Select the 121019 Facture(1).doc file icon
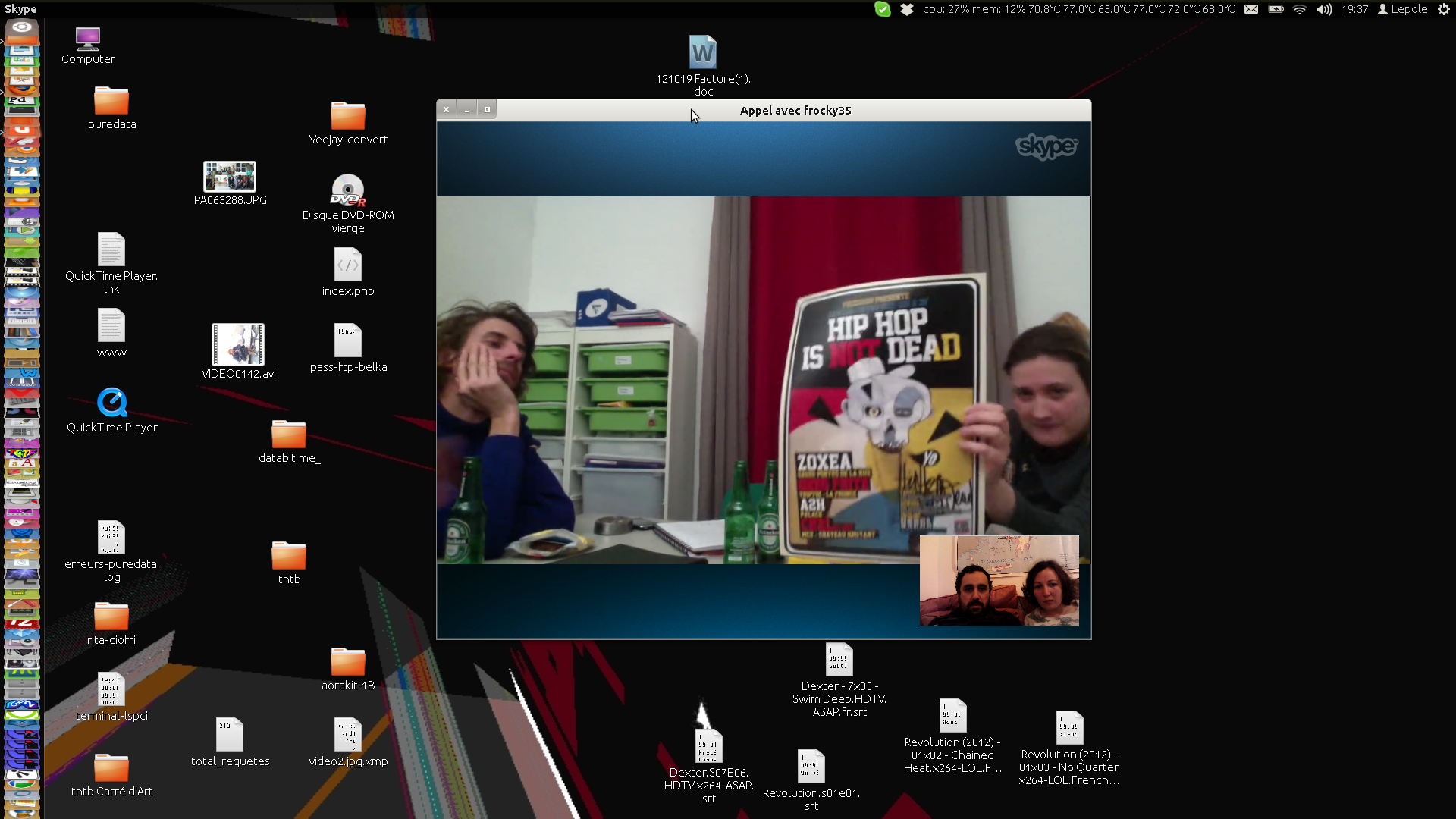 (x=702, y=53)
